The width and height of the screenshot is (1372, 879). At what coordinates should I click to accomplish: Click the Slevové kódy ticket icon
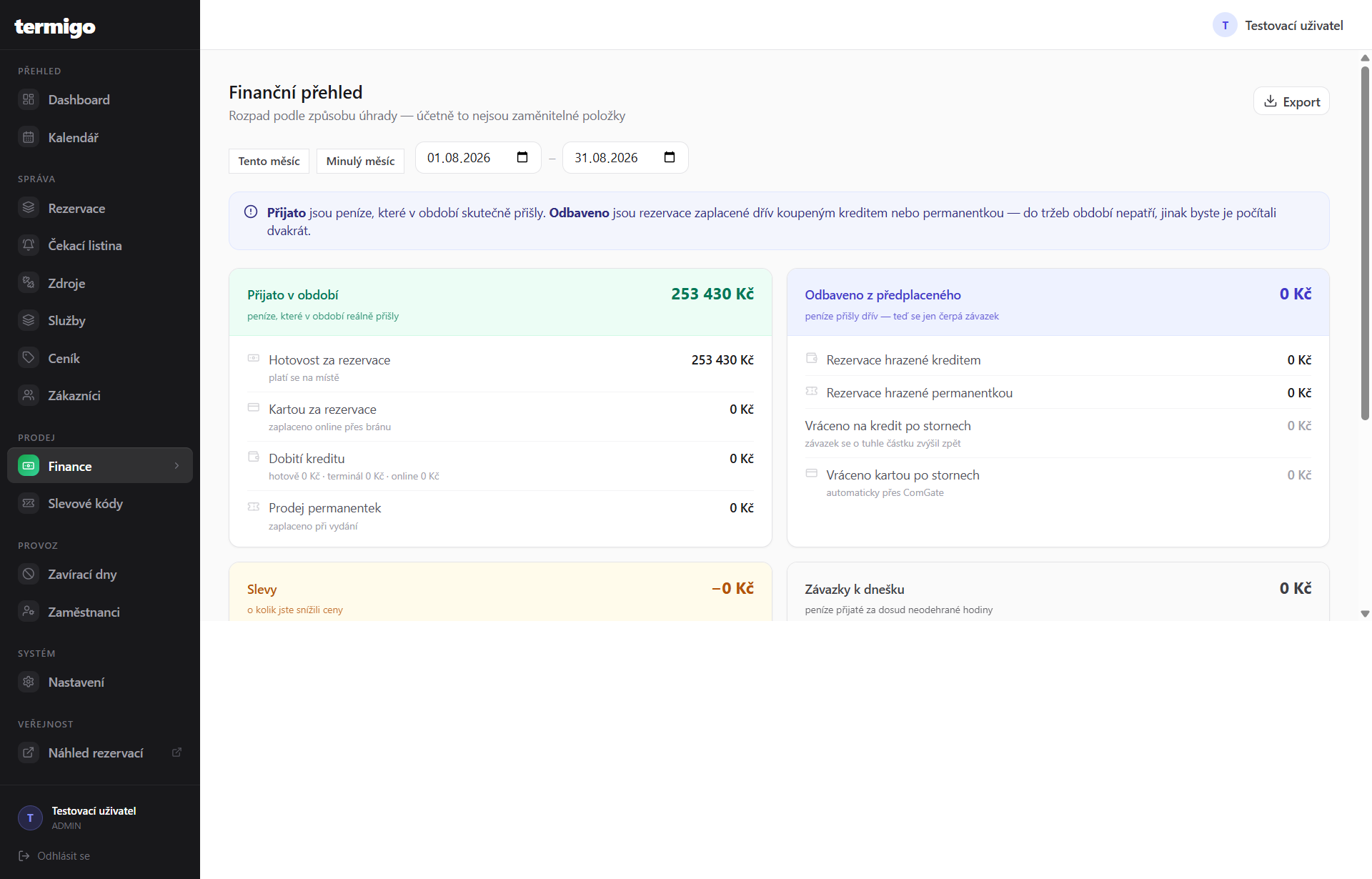coord(29,503)
